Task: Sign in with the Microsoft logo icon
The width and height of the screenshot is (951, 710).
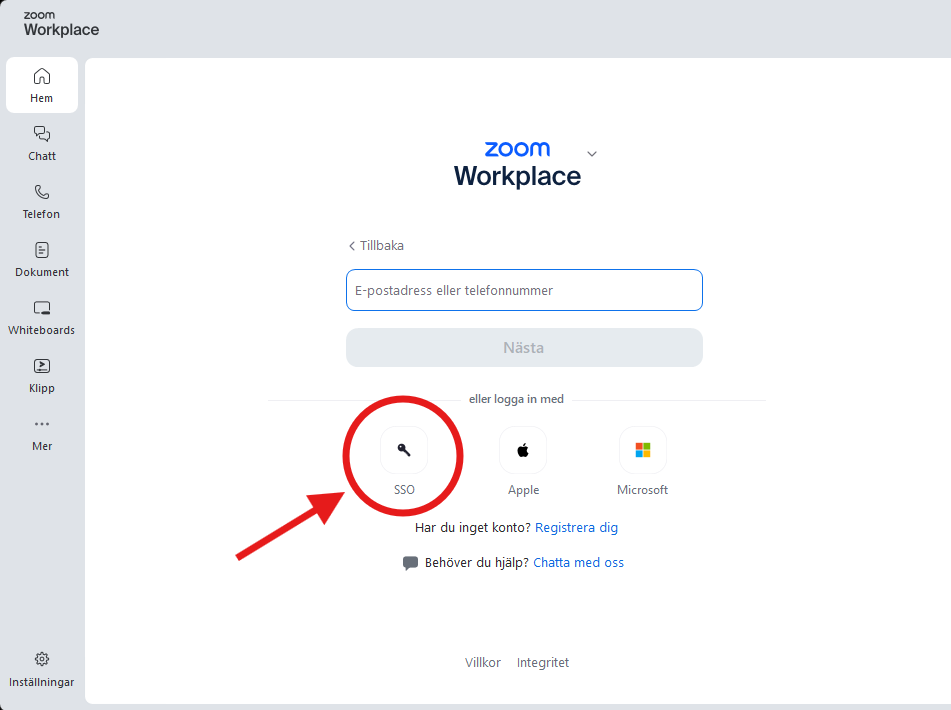Action: point(643,450)
